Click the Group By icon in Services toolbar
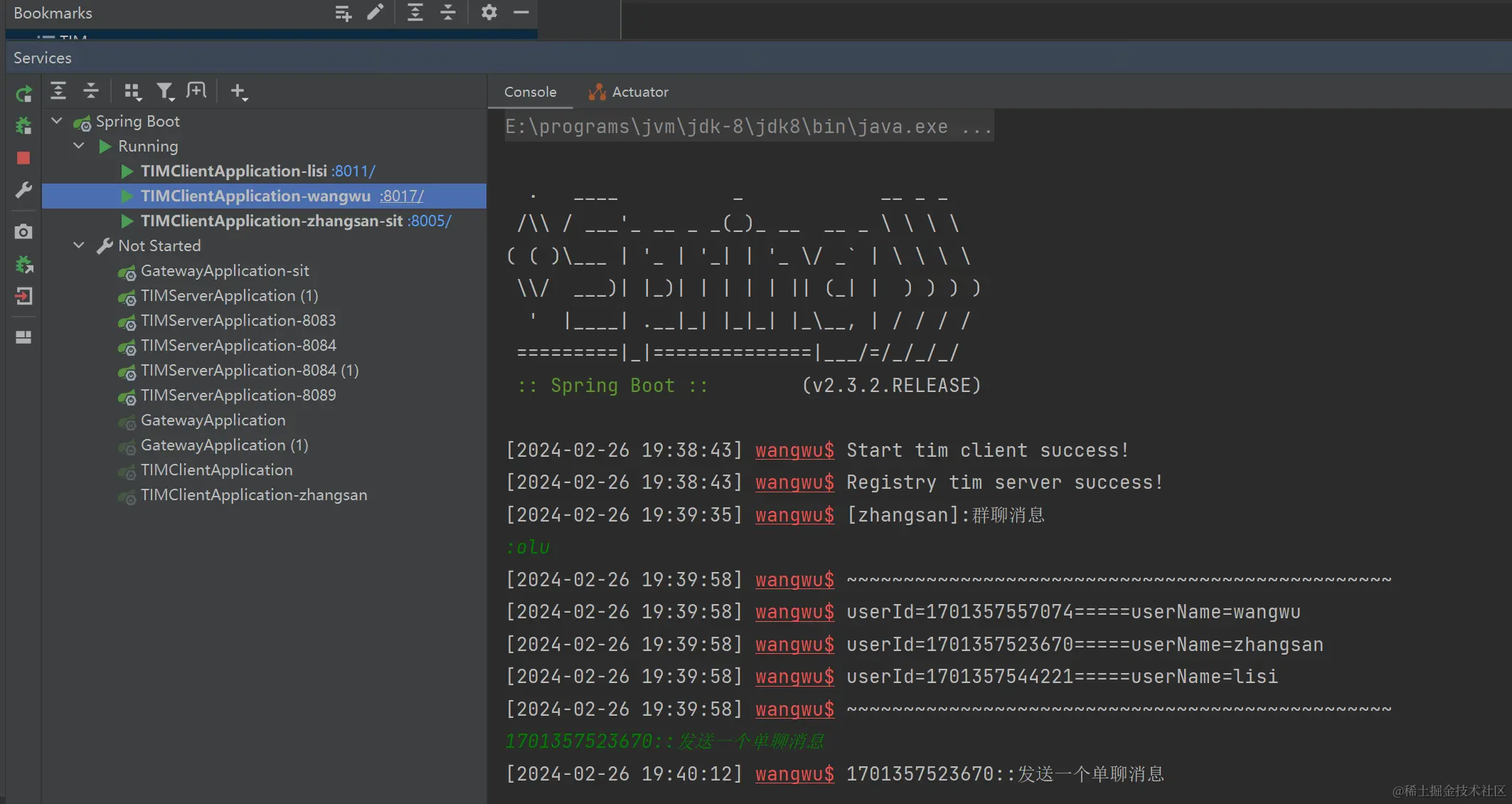This screenshot has width=1512, height=804. coord(132,91)
